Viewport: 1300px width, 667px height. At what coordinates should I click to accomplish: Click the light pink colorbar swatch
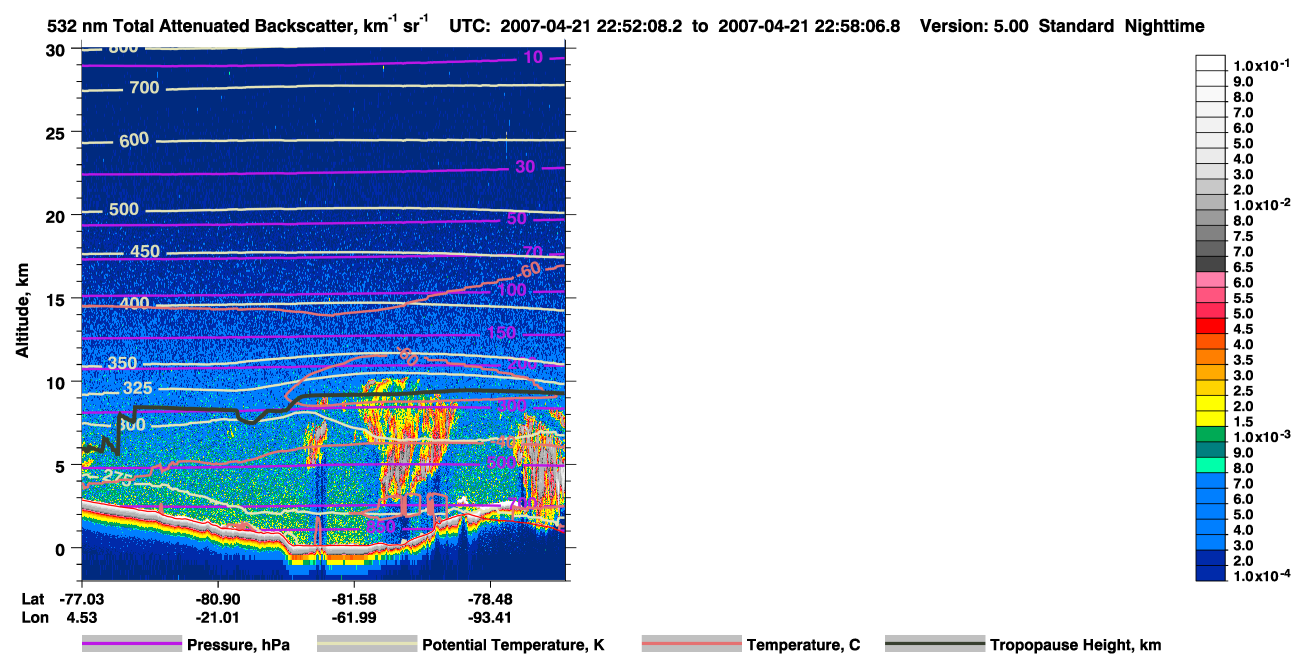[x=1211, y=279]
